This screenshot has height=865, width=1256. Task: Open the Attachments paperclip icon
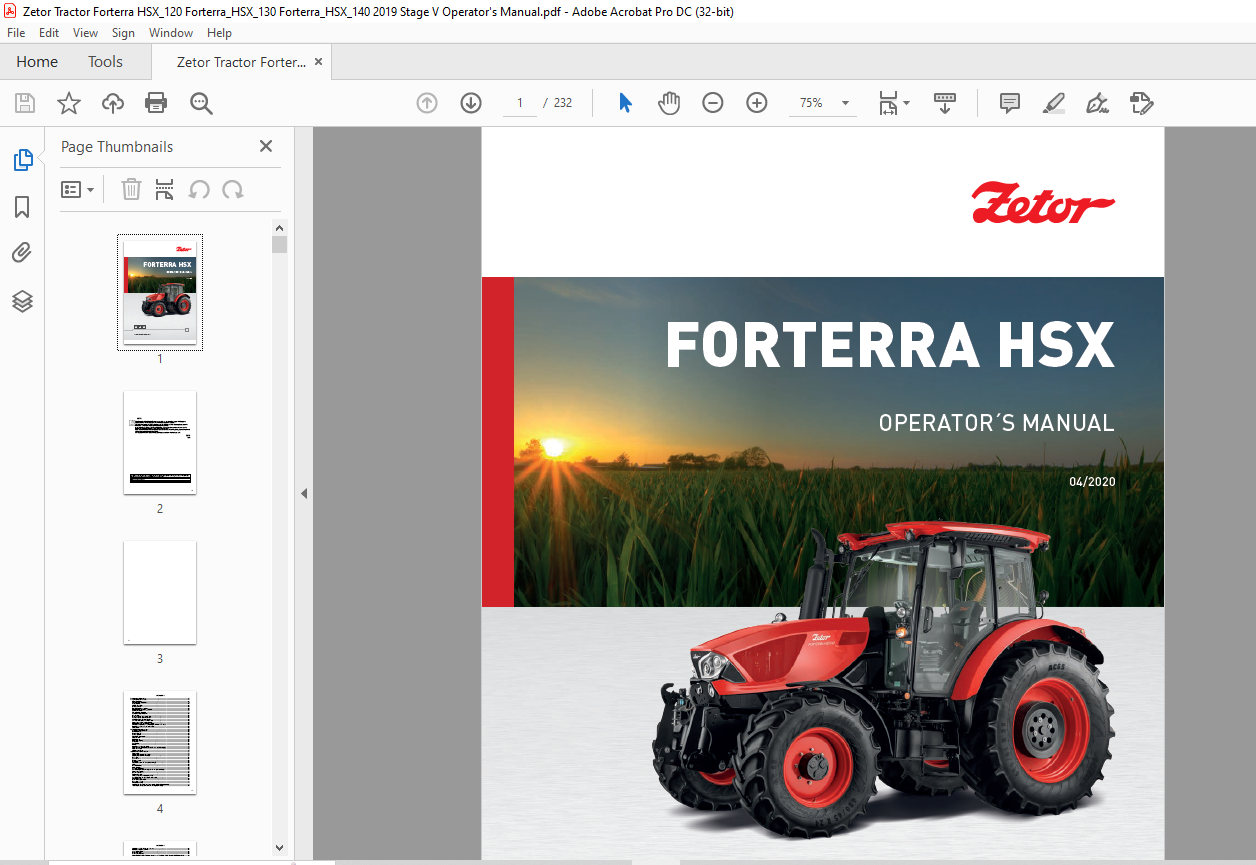point(22,253)
